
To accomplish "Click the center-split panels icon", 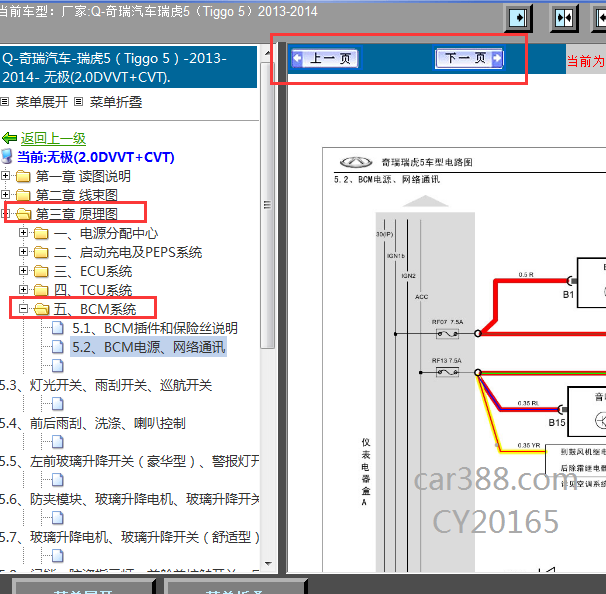I will [564, 18].
